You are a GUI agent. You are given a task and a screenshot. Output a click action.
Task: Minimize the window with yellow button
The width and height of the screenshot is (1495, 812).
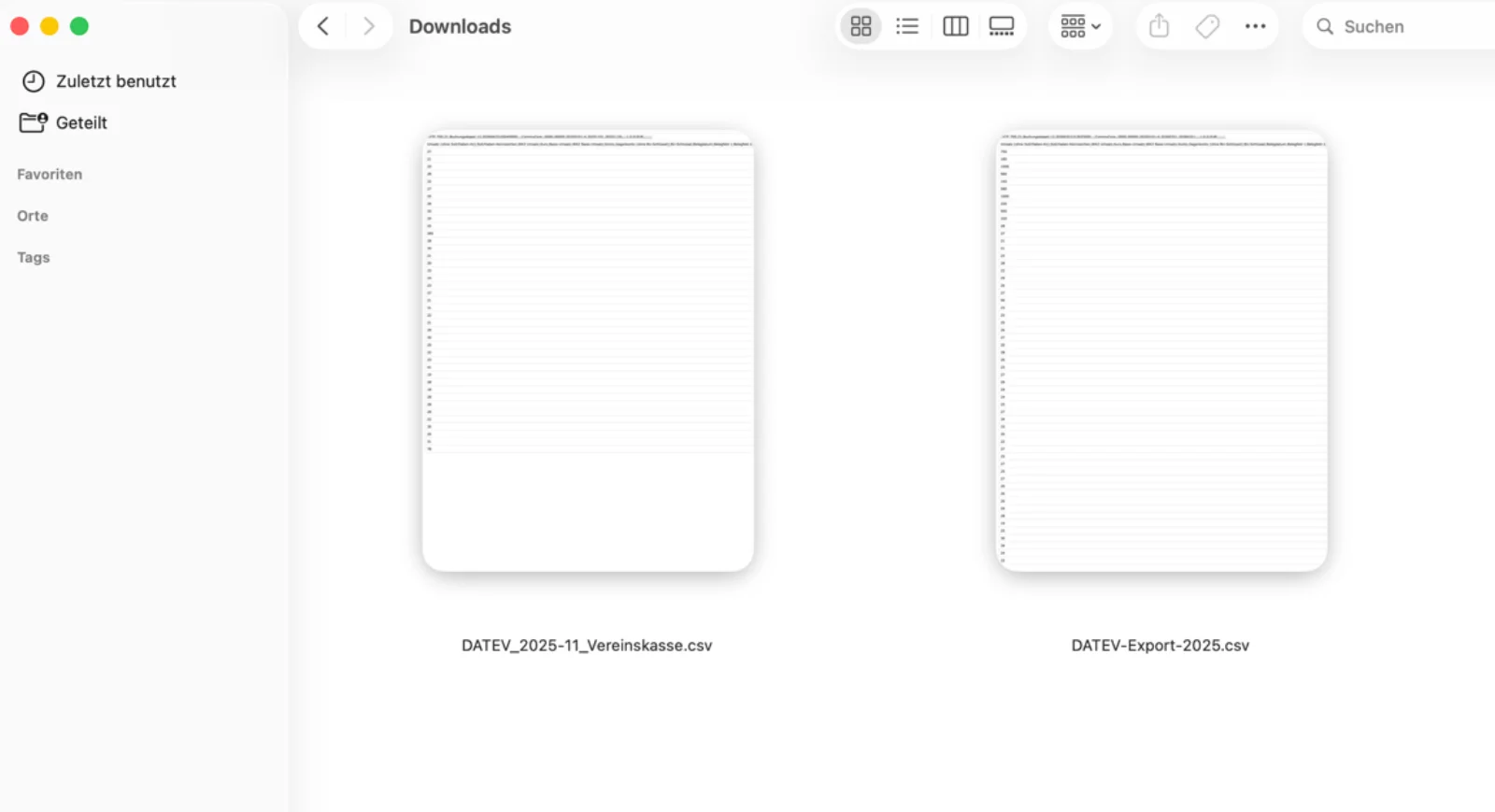click(50, 26)
